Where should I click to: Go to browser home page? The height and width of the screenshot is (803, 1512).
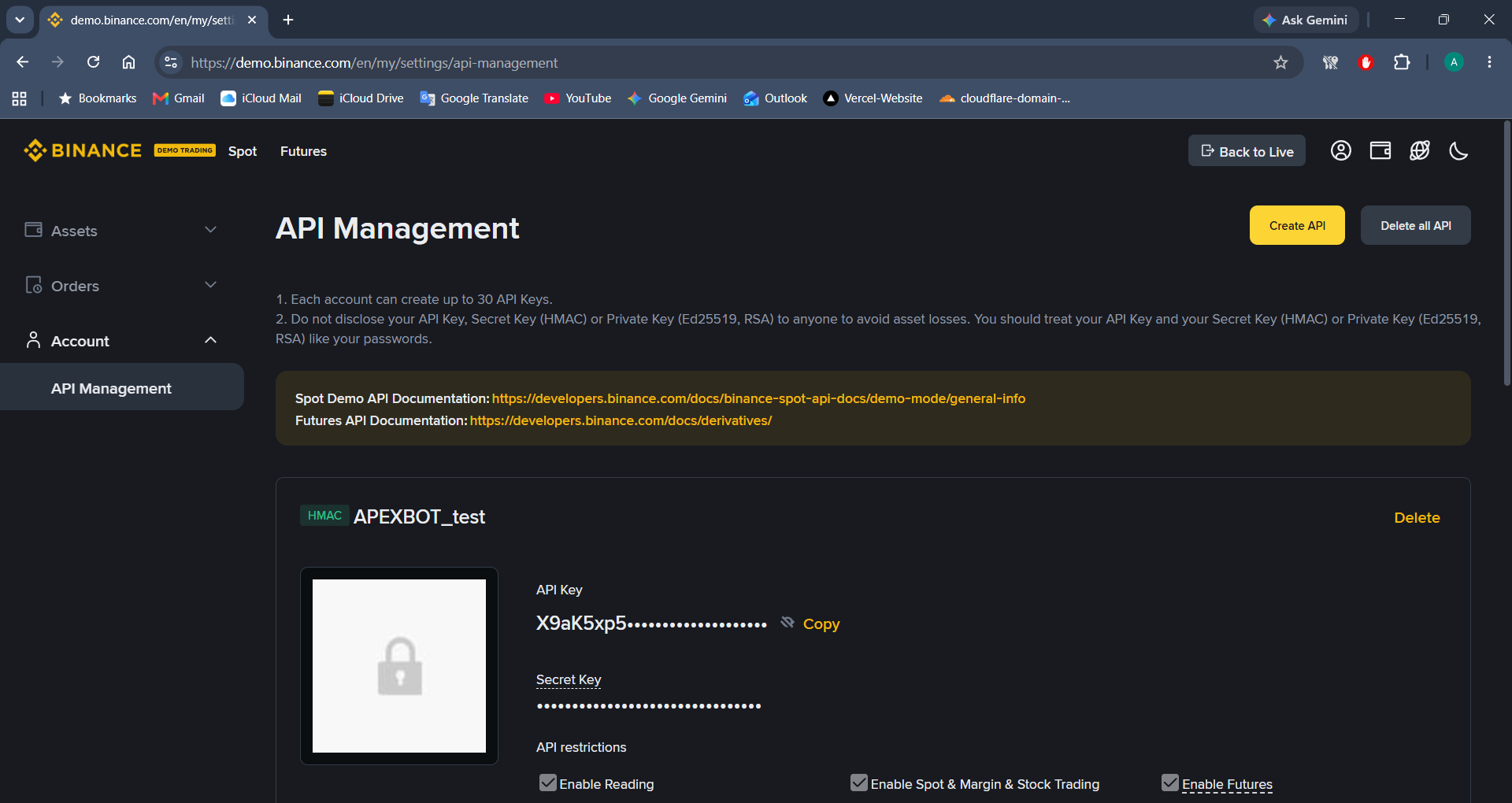click(128, 62)
